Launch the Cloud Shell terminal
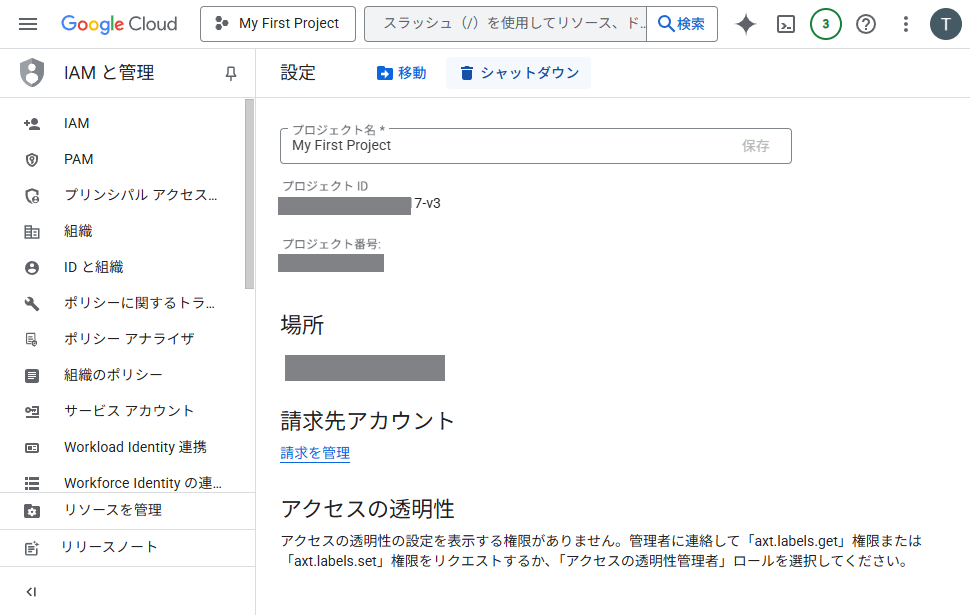The image size is (970, 615). (x=785, y=23)
